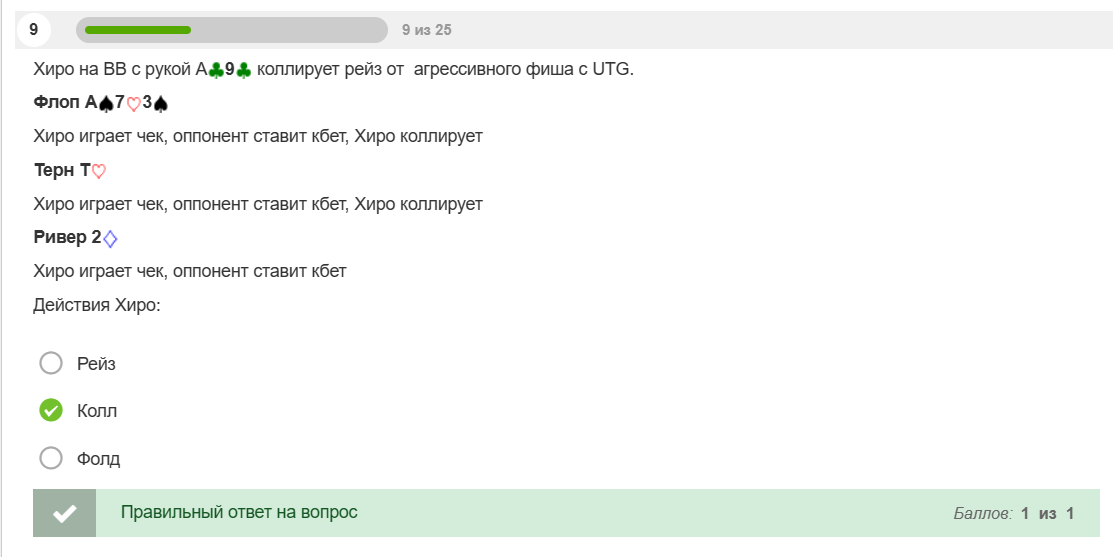Image resolution: width=1114 pixels, height=557 pixels.
Task: Click the heart icon on the turn card
Action: pyautogui.click(x=99, y=171)
